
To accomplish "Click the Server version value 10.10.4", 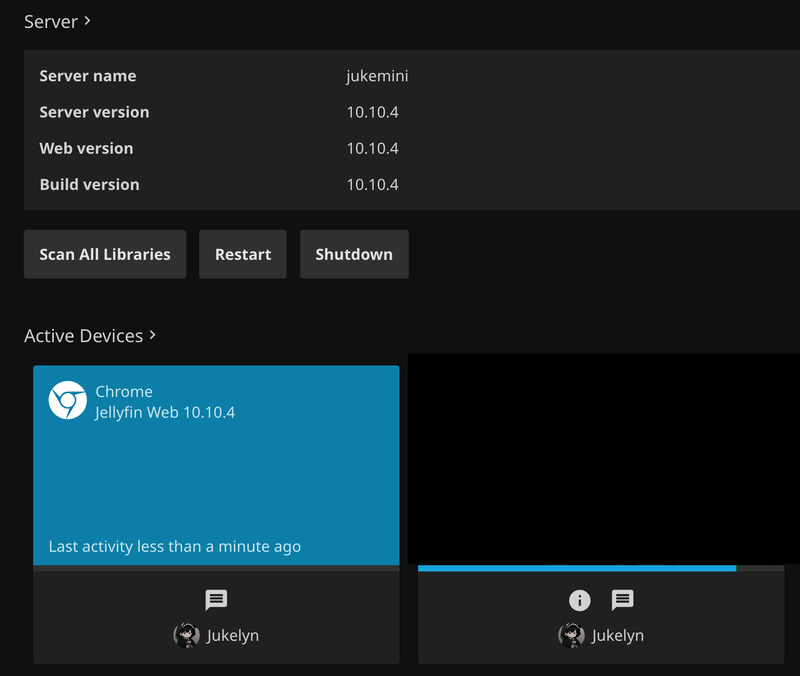I will click(x=372, y=112).
